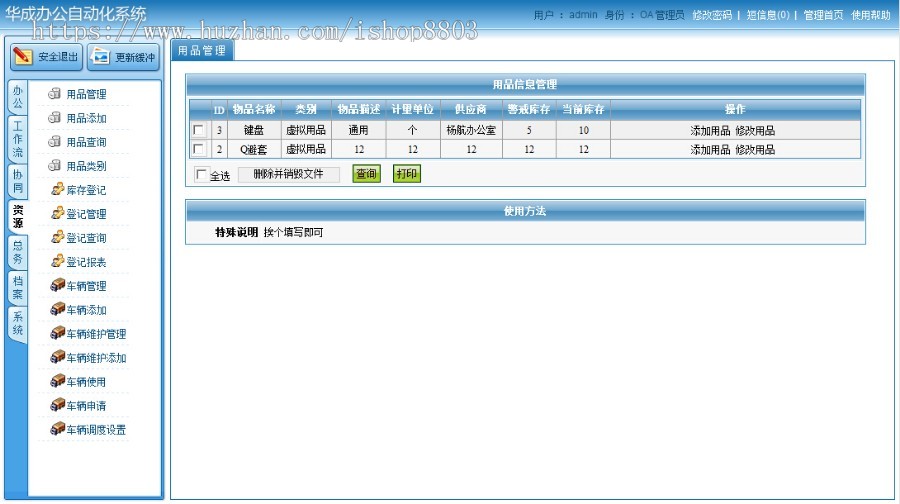Check the box for row 键盘
The height and width of the screenshot is (504, 900).
pos(199,130)
